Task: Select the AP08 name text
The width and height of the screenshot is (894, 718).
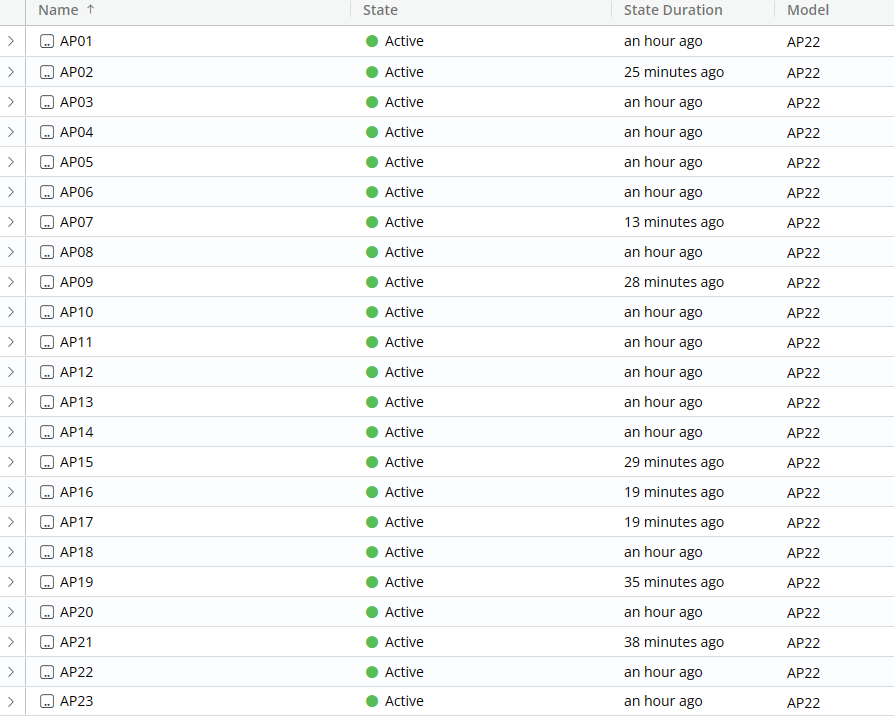Action: pyautogui.click(x=76, y=252)
